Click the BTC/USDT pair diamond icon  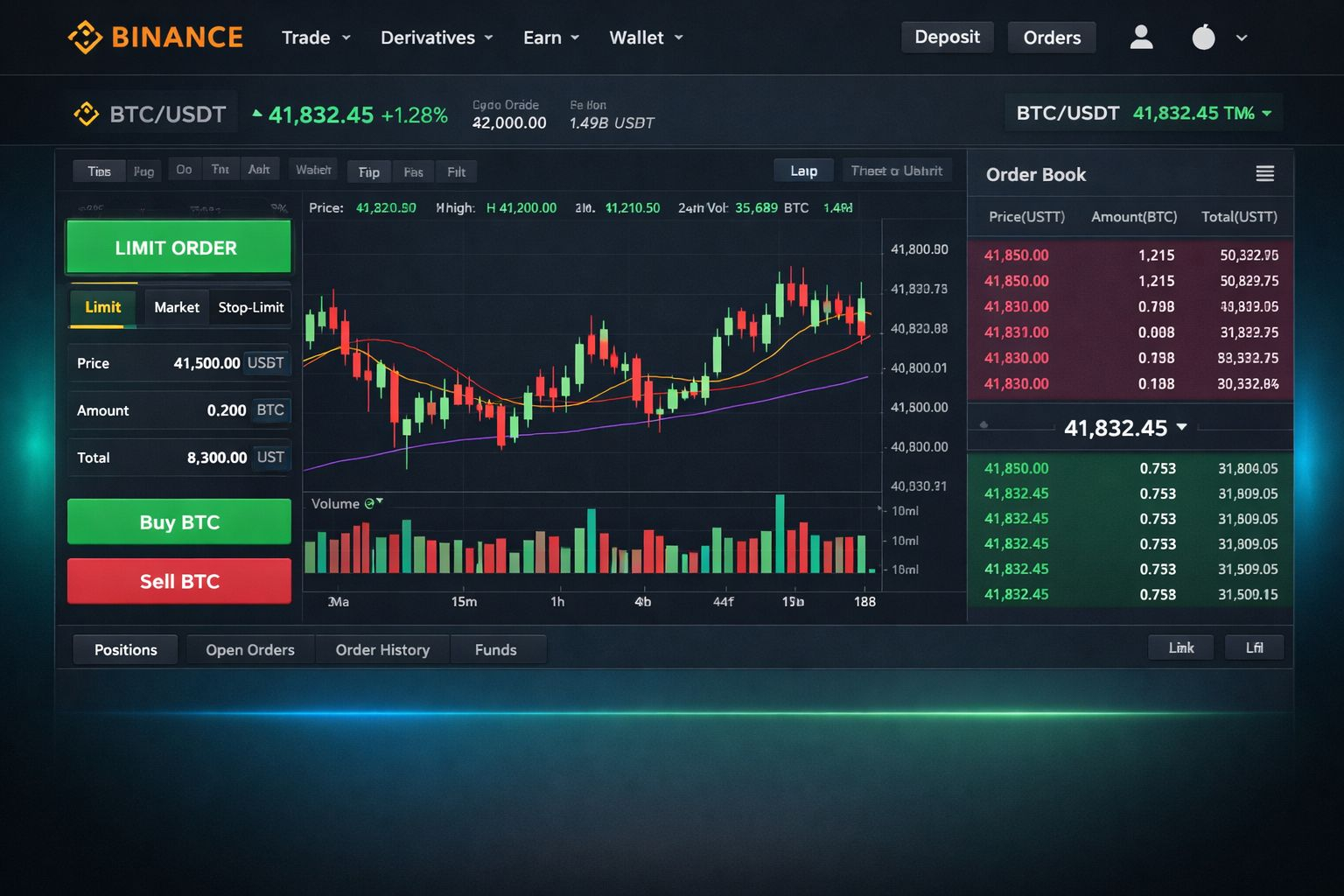[87, 114]
